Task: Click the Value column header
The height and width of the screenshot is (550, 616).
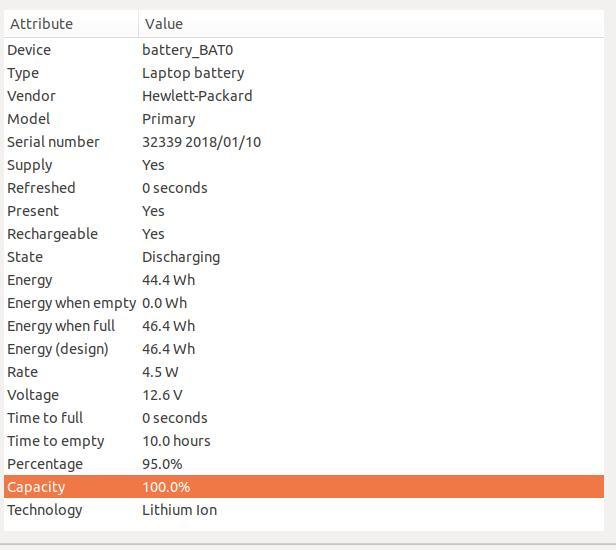Action: coord(371,24)
